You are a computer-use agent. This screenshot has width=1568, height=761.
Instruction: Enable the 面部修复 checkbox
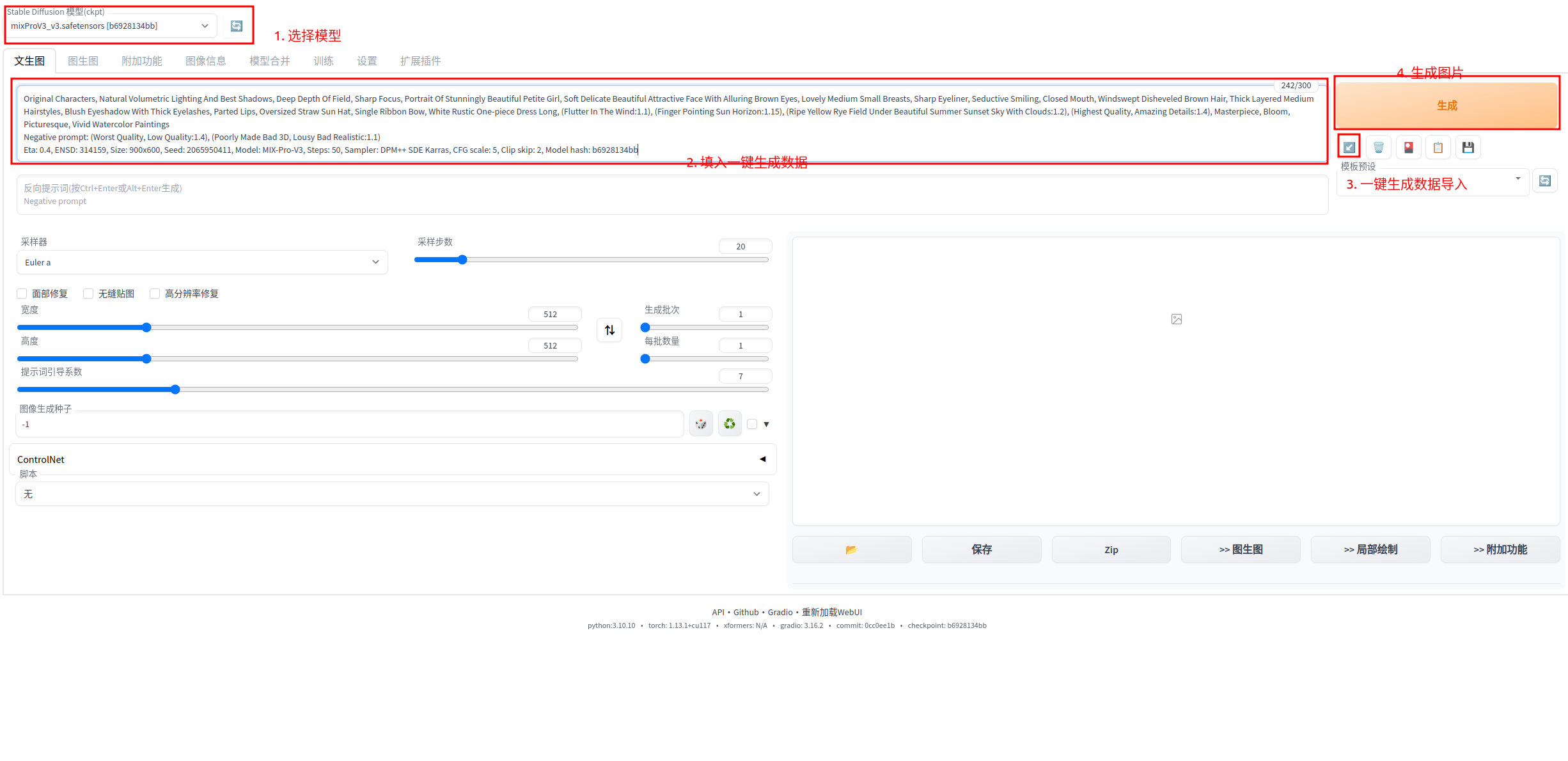22,294
